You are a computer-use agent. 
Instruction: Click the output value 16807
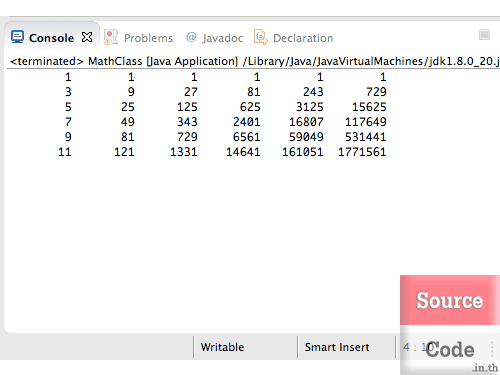(x=306, y=122)
